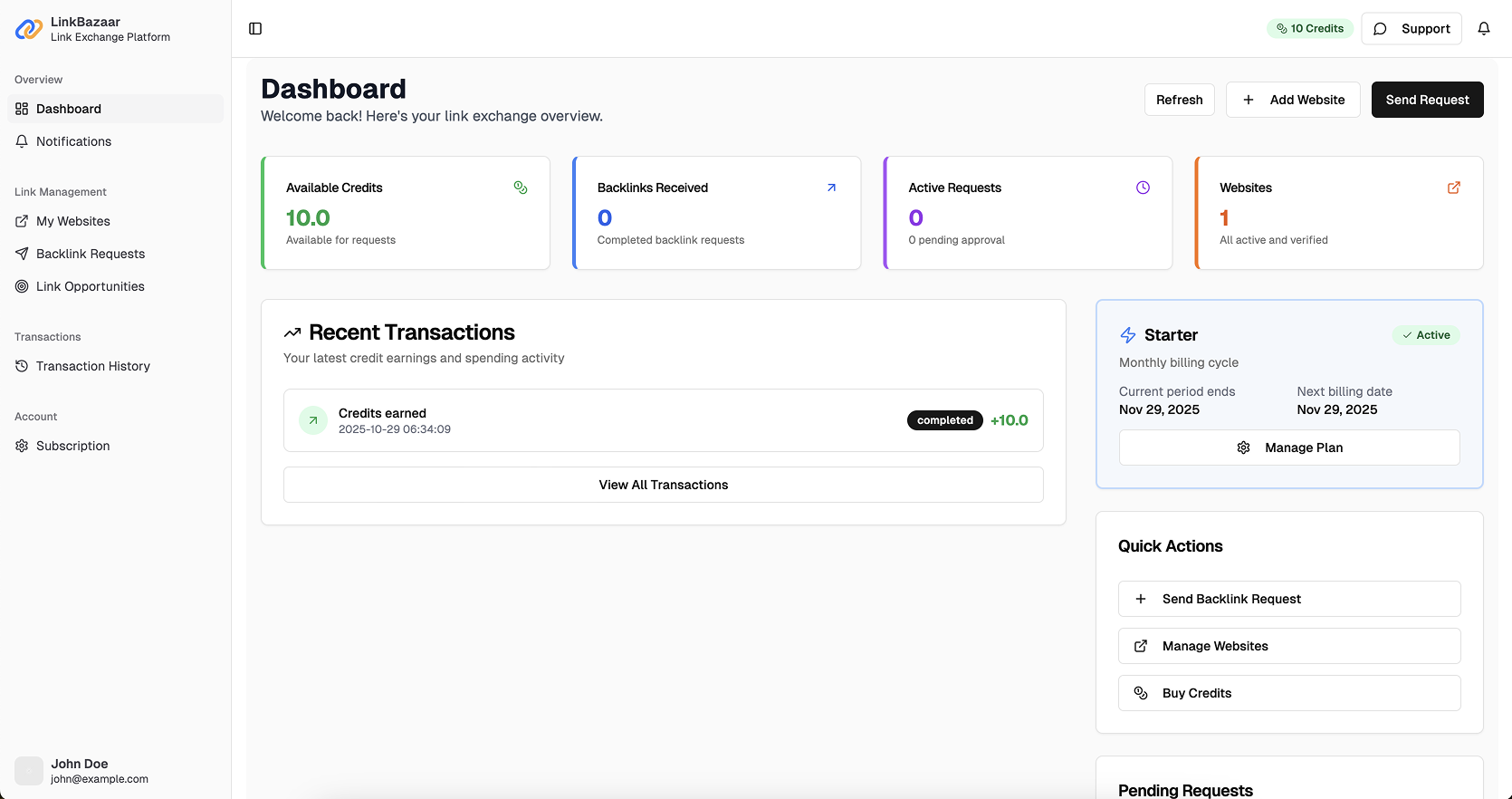Screen dimensions: 1512x799
Task: Choose Send Backlink Request quick action
Action: coord(1289,599)
